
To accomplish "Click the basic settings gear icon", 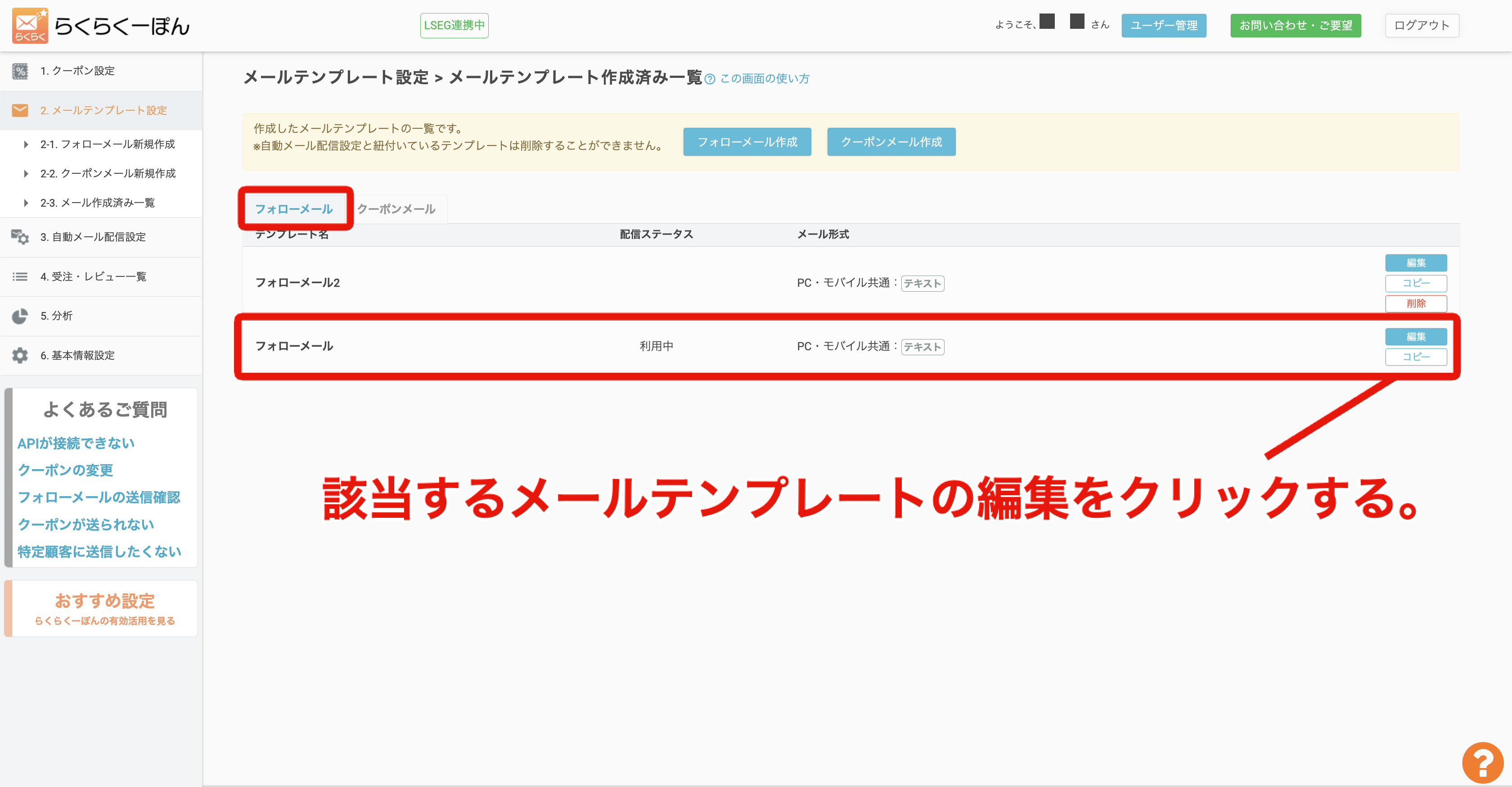I will [x=20, y=355].
